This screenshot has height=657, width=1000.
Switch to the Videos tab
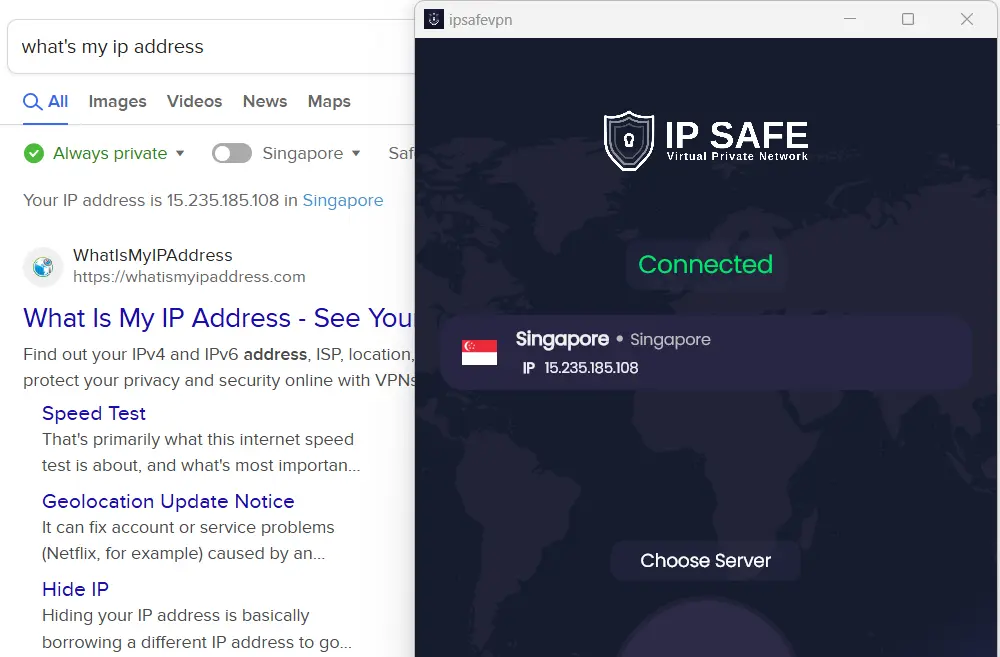[x=195, y=101]
